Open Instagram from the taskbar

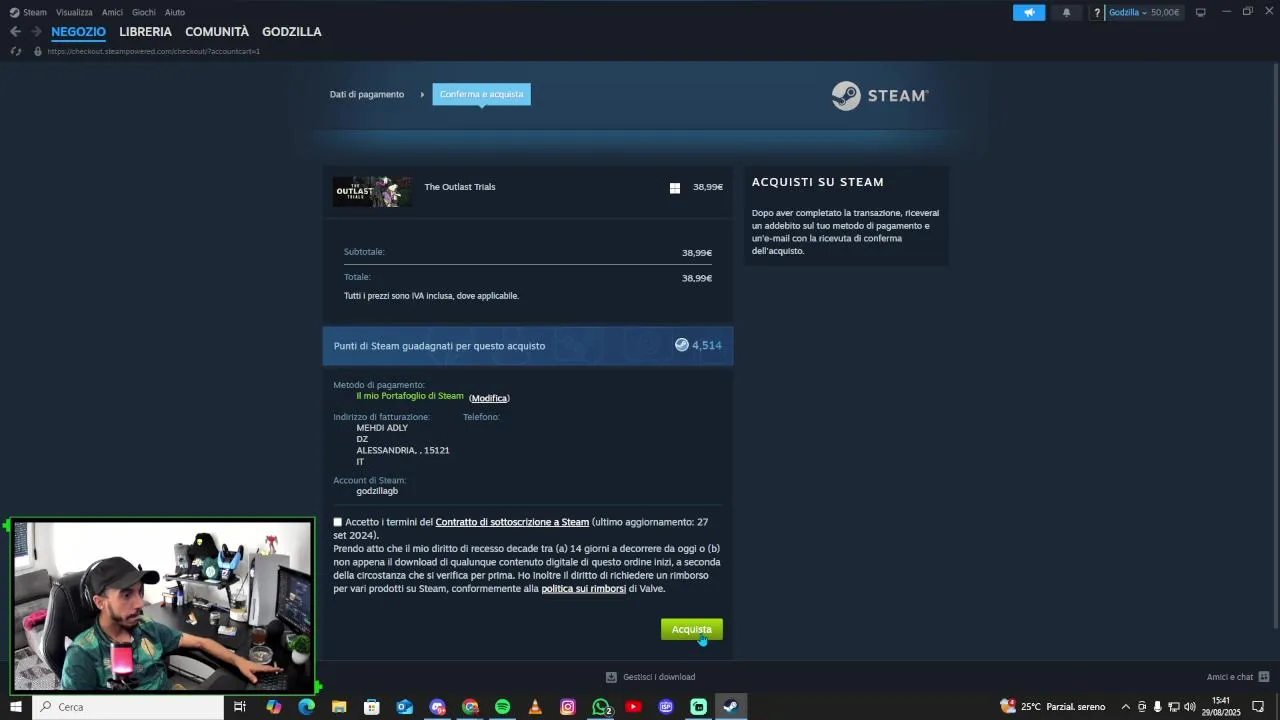pos(568,707)
